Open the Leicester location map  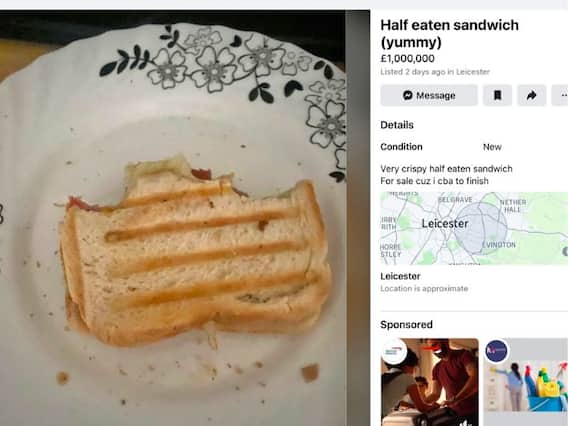coord(474,228)
